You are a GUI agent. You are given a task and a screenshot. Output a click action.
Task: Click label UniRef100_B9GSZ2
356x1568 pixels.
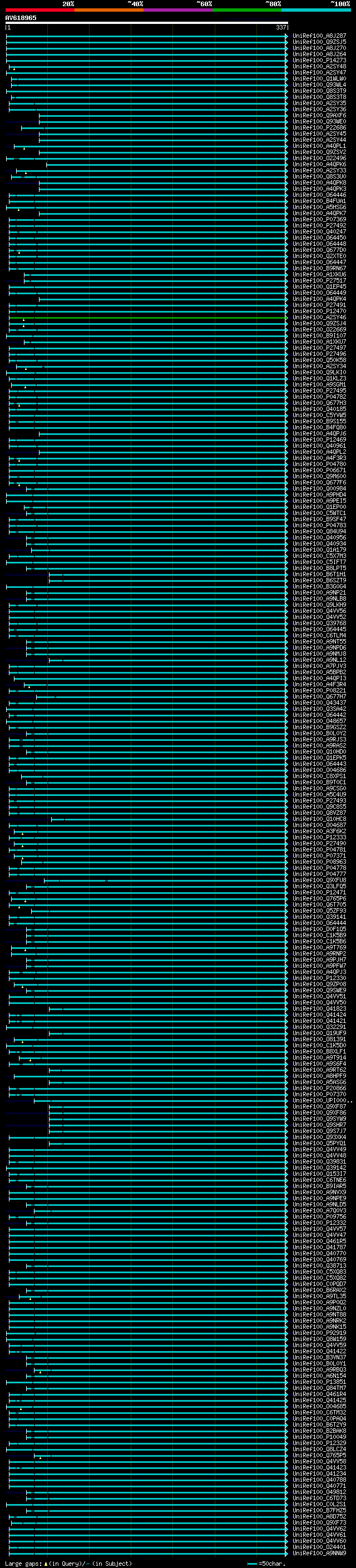[319, 728]
